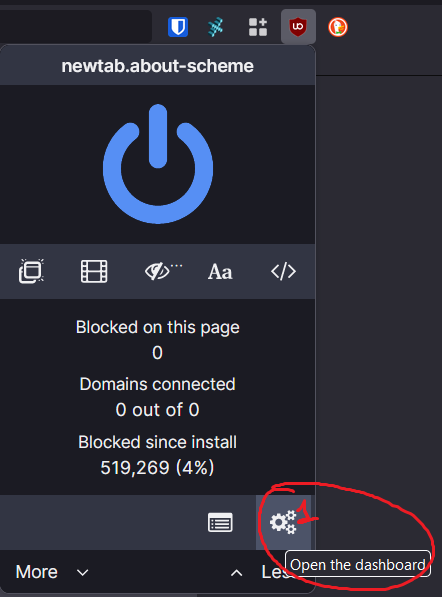Click the Blocked since install count
The height and width of the screenshot is (597, 442).
pyautogui.click(x=157, y=468)
